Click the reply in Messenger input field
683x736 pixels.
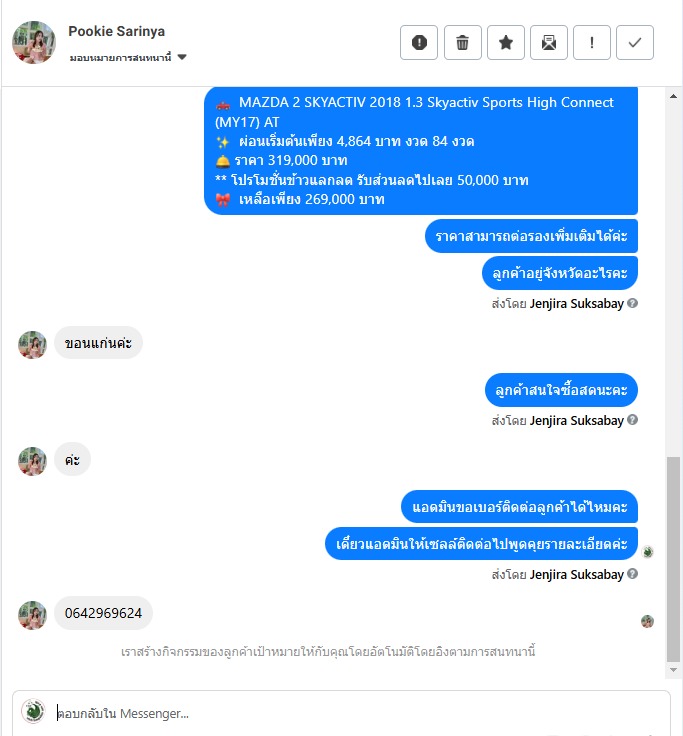[357, 713]
